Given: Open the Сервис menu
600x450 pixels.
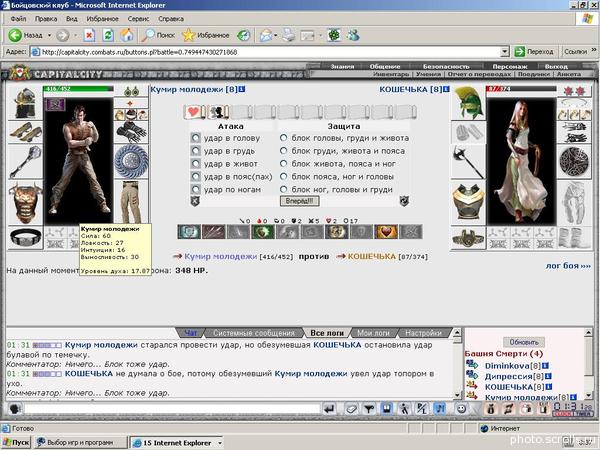Looking at the screenshot, I should tap(138, 19).
